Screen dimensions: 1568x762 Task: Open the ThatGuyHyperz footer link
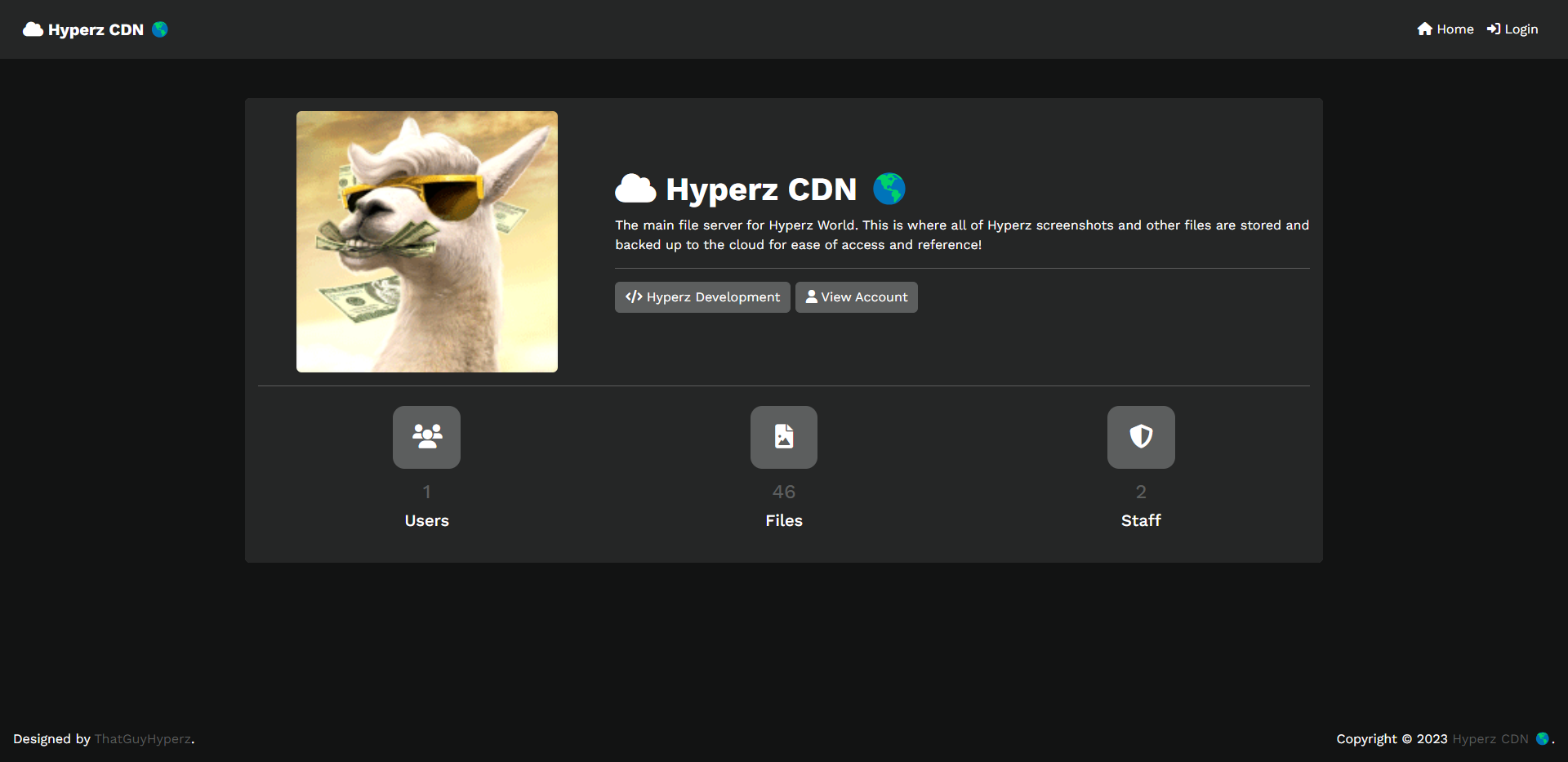click(x=143, y=739)
